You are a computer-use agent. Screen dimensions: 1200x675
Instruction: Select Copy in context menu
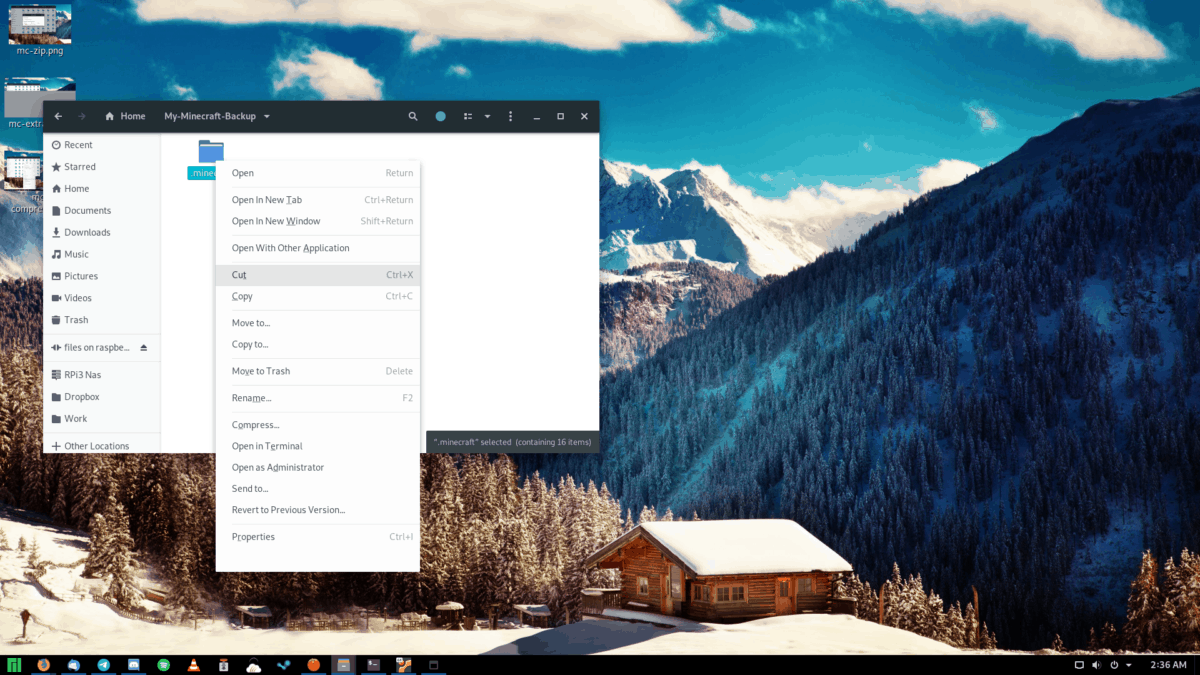(x=318, y=296)
